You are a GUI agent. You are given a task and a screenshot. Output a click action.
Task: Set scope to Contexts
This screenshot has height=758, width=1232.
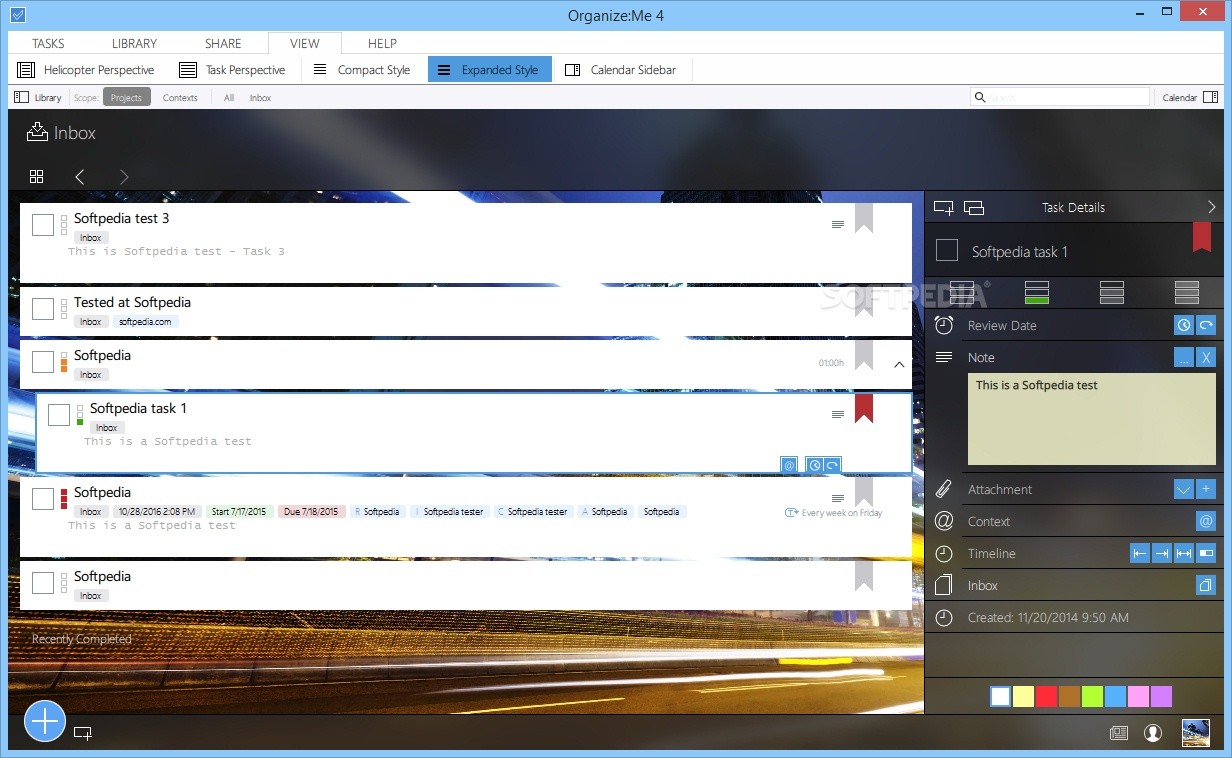coord(180,97)
